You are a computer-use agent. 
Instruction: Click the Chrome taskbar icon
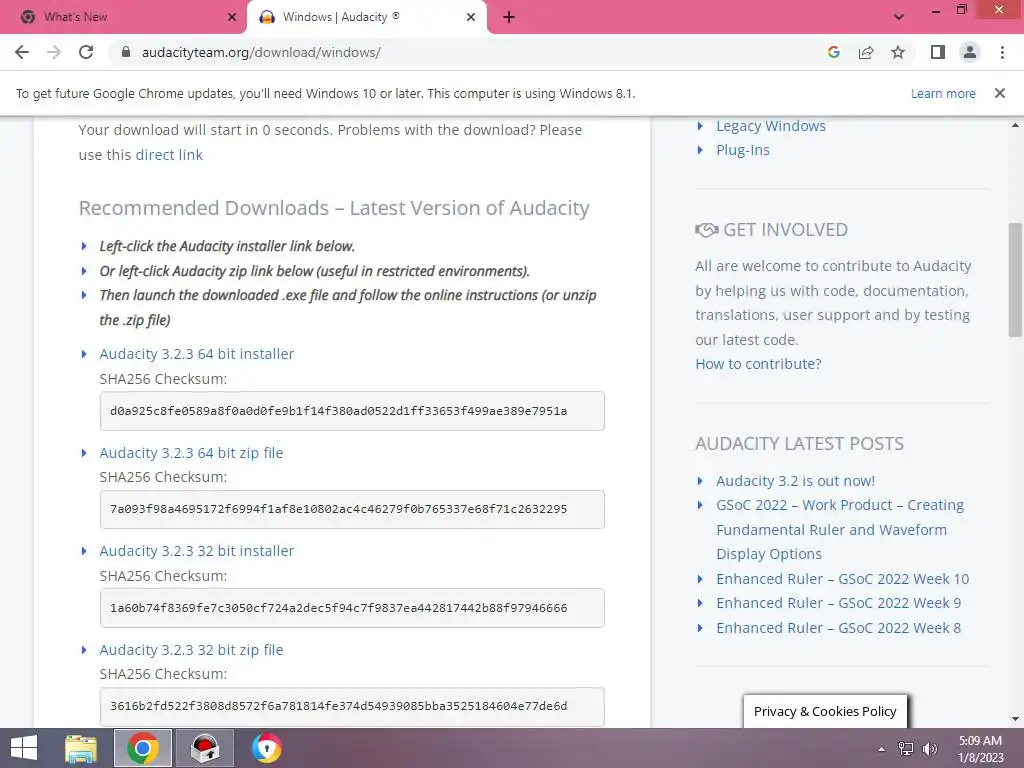143,748
